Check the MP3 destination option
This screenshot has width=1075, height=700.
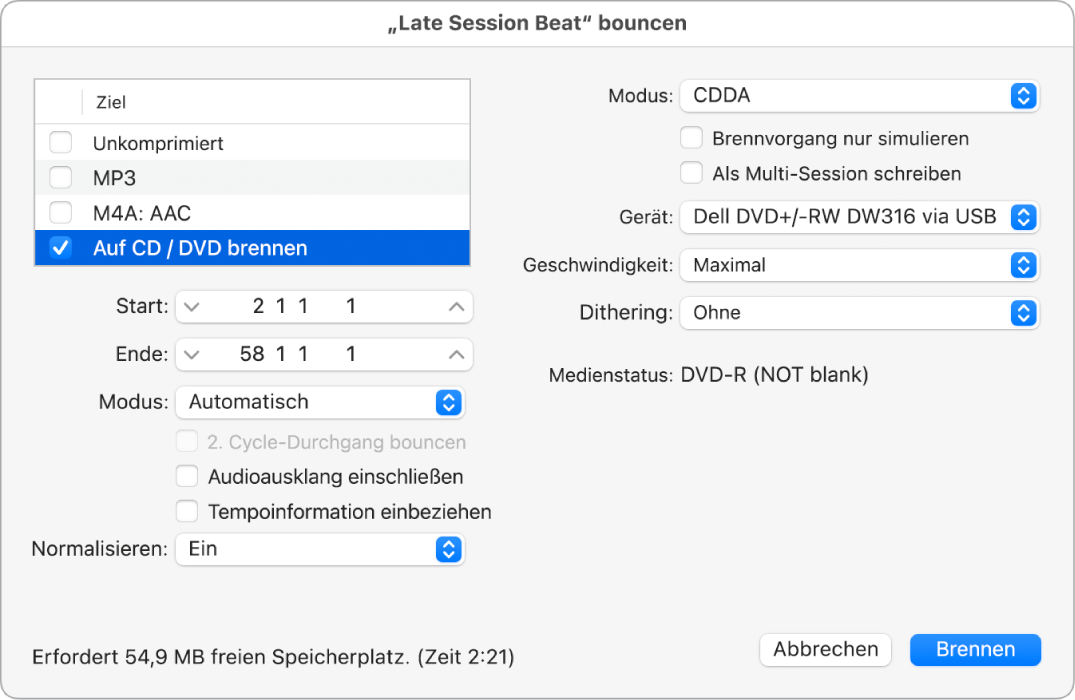[60, 177]
